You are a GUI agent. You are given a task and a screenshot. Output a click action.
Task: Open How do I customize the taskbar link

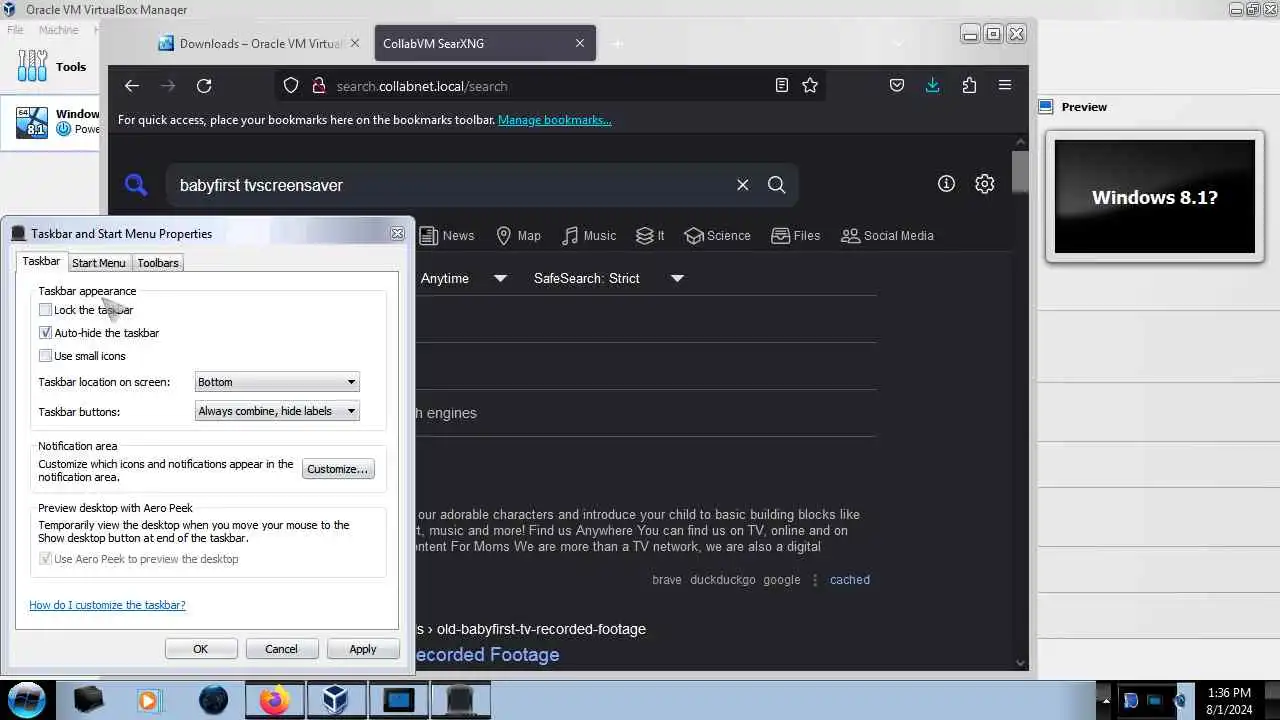[107, 605]
